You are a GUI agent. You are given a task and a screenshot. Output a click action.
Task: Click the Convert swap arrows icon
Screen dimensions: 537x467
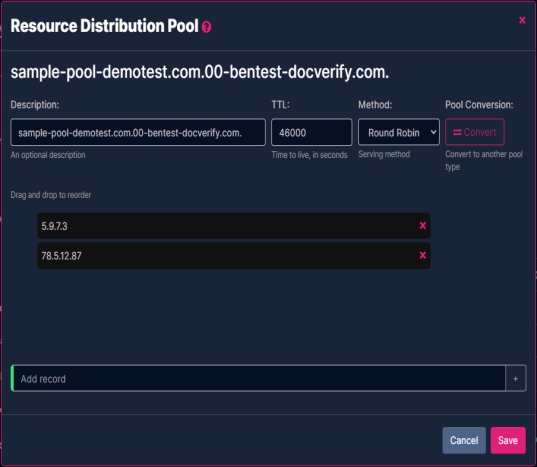coord(457,132)
